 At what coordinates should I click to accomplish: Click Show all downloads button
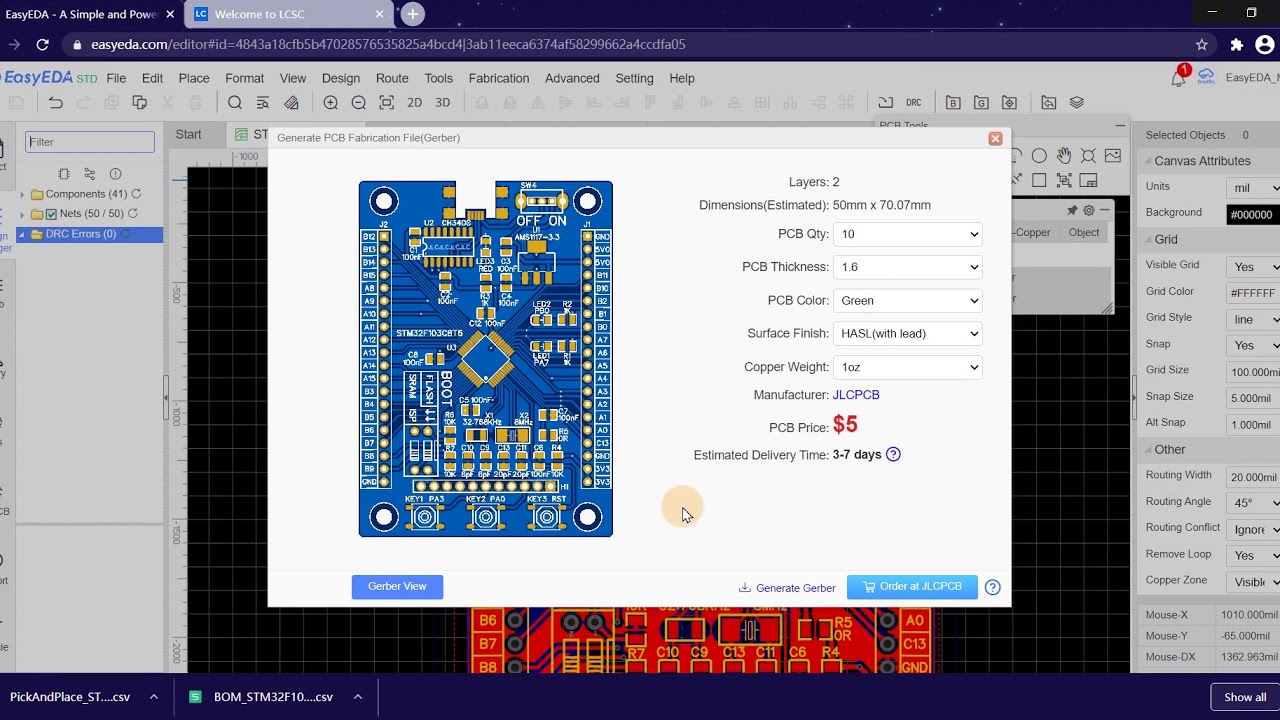(x=1245, y=697)
